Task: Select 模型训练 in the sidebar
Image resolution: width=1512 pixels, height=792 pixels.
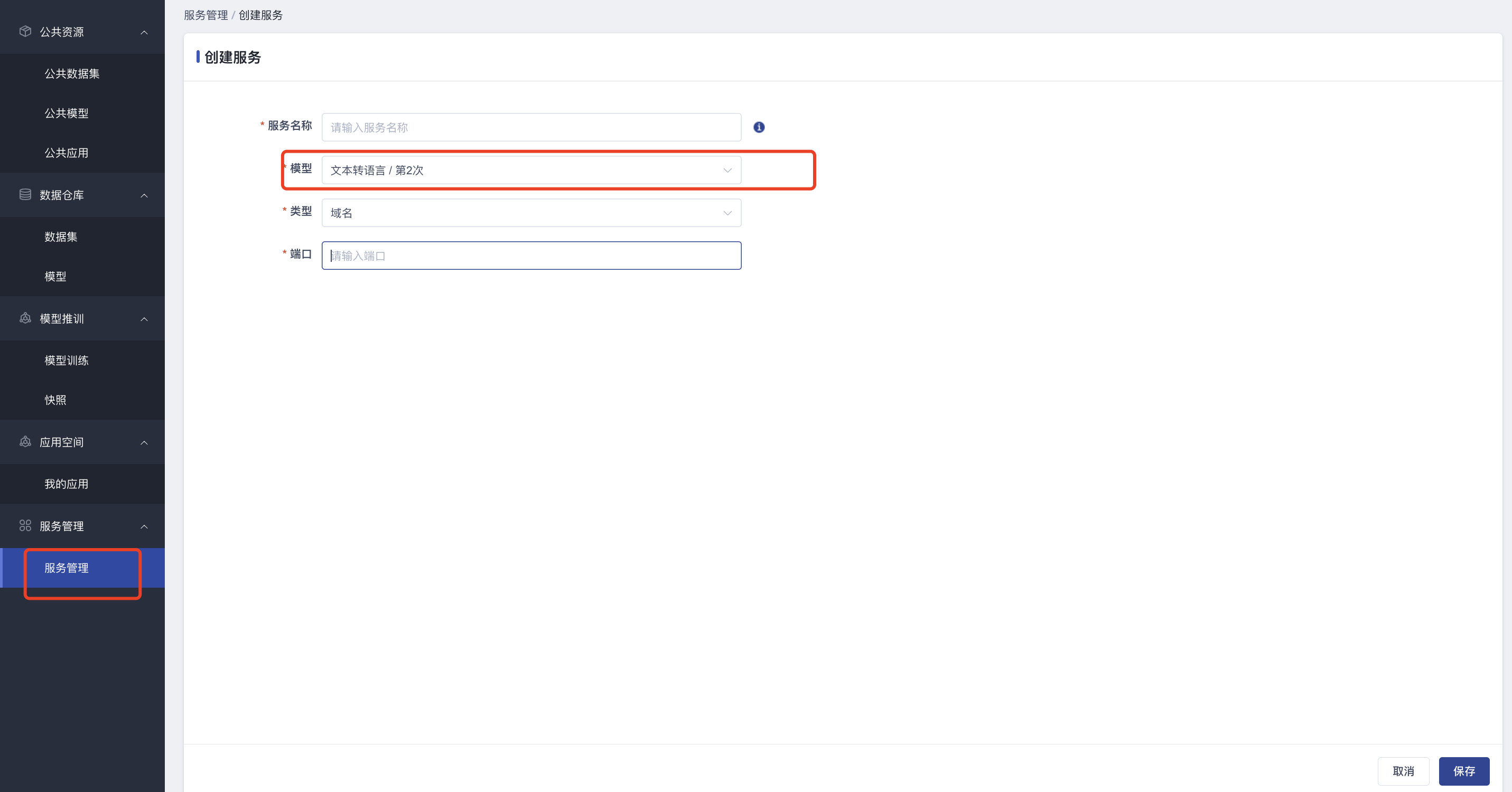Action: coord(67,361)
